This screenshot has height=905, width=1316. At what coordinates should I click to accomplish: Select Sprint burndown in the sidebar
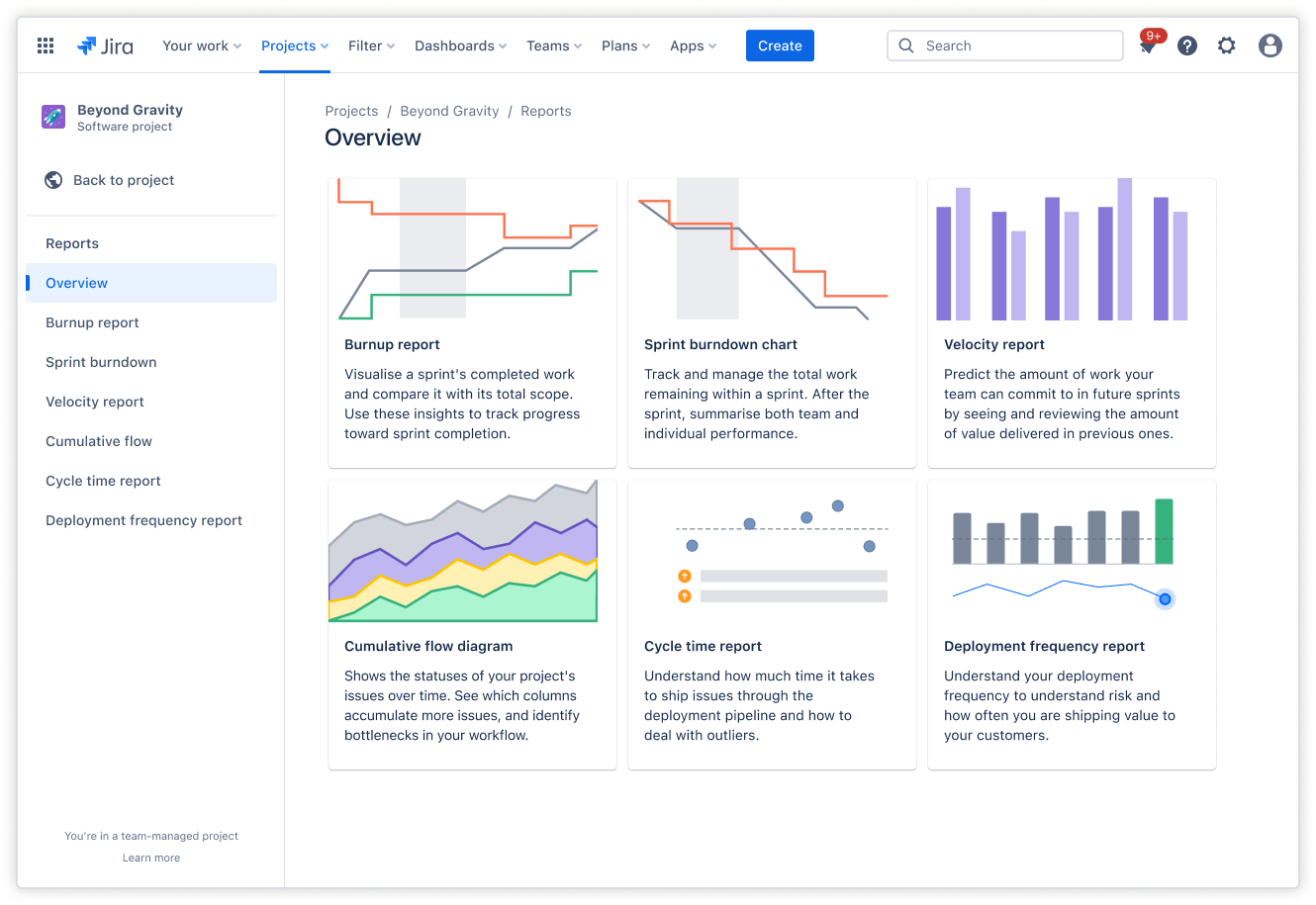tap(101, 362)
